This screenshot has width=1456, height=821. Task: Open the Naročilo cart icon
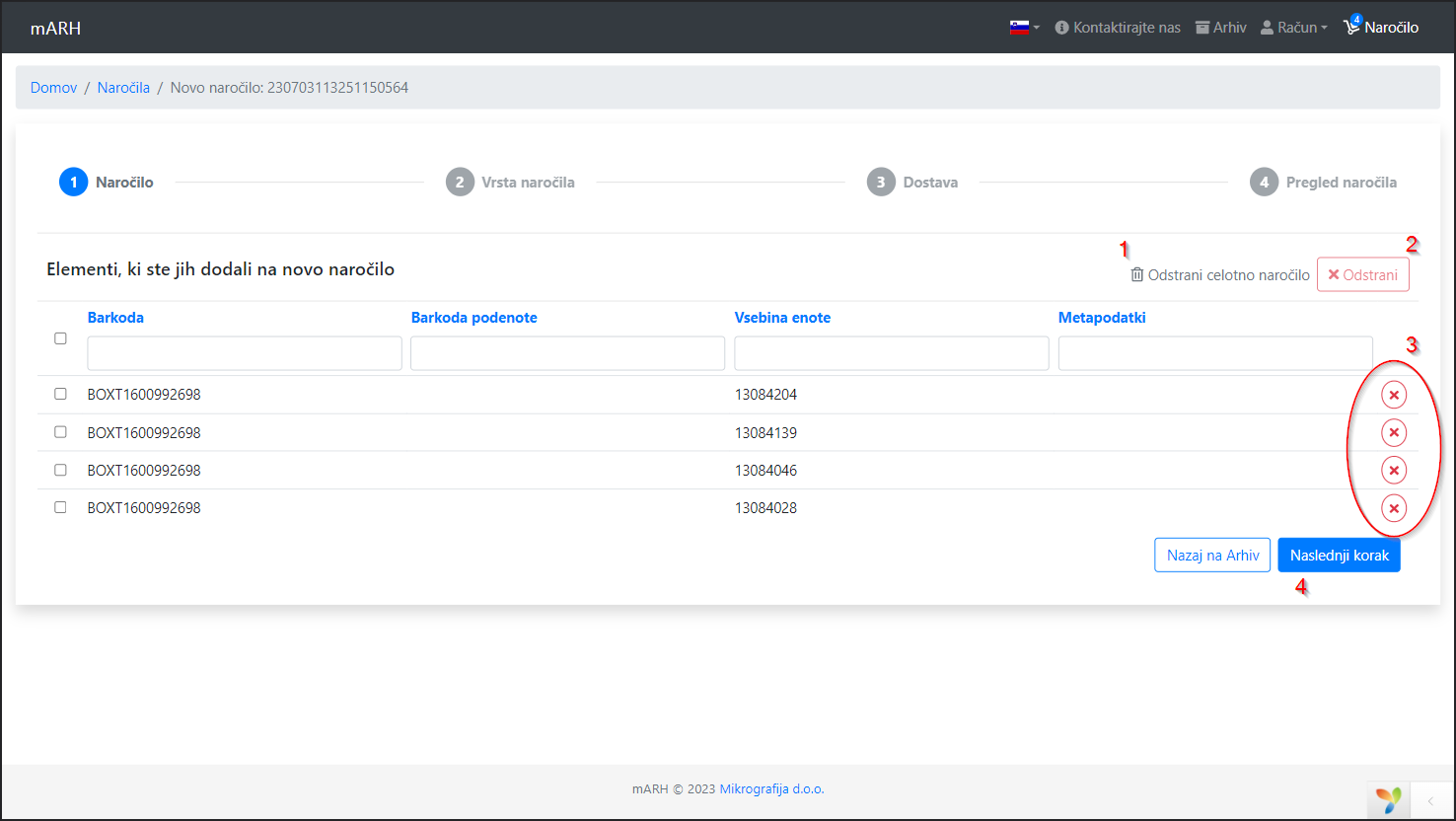[1352, 28]
